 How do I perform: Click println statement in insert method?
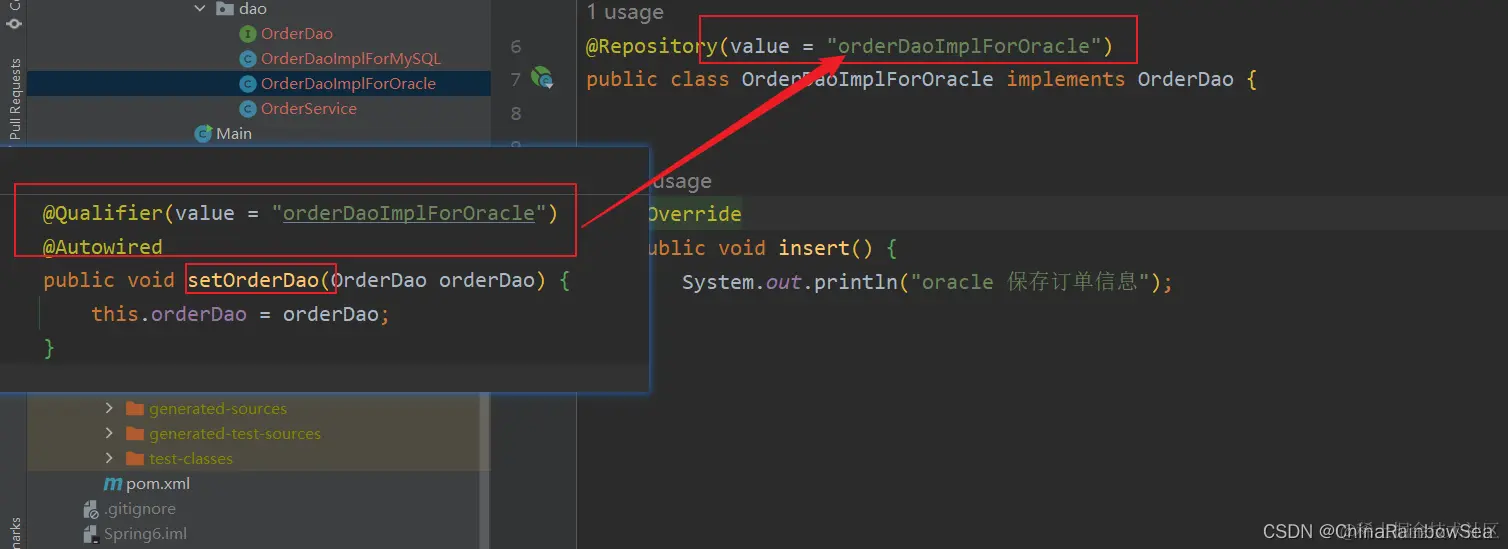[x=927, y=282]
